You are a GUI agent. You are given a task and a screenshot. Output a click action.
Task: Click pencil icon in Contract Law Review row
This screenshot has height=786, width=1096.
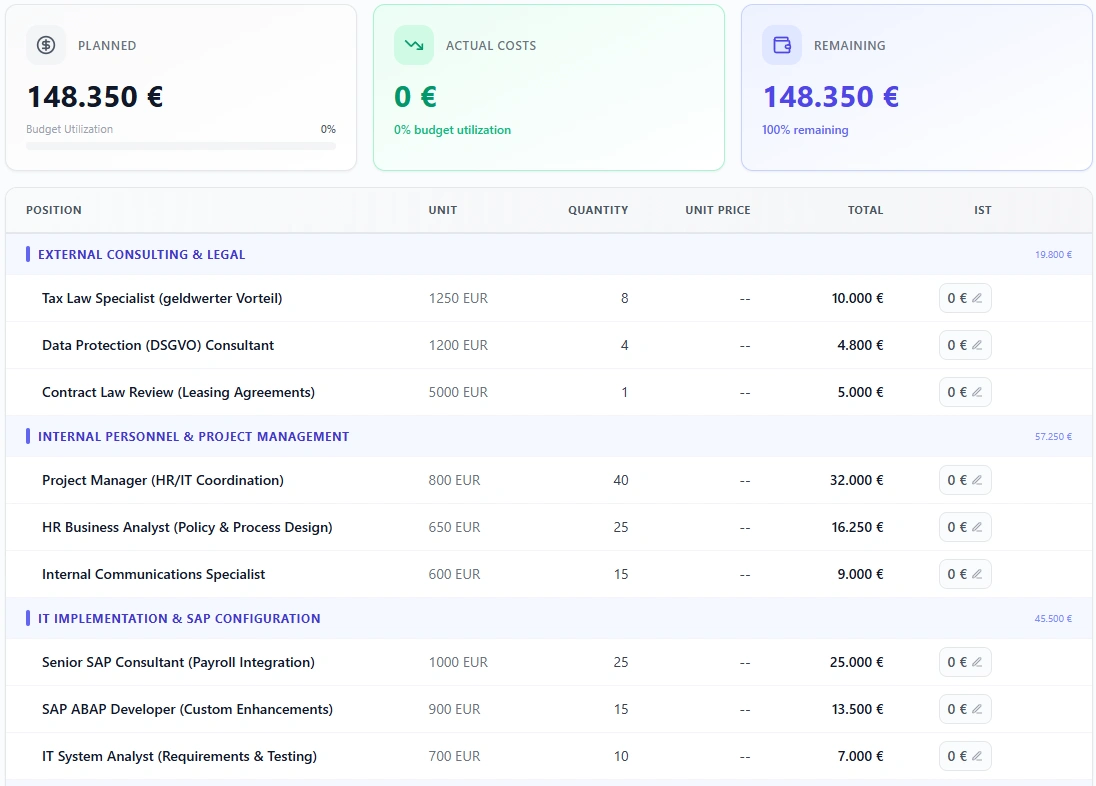pos(977,392)
